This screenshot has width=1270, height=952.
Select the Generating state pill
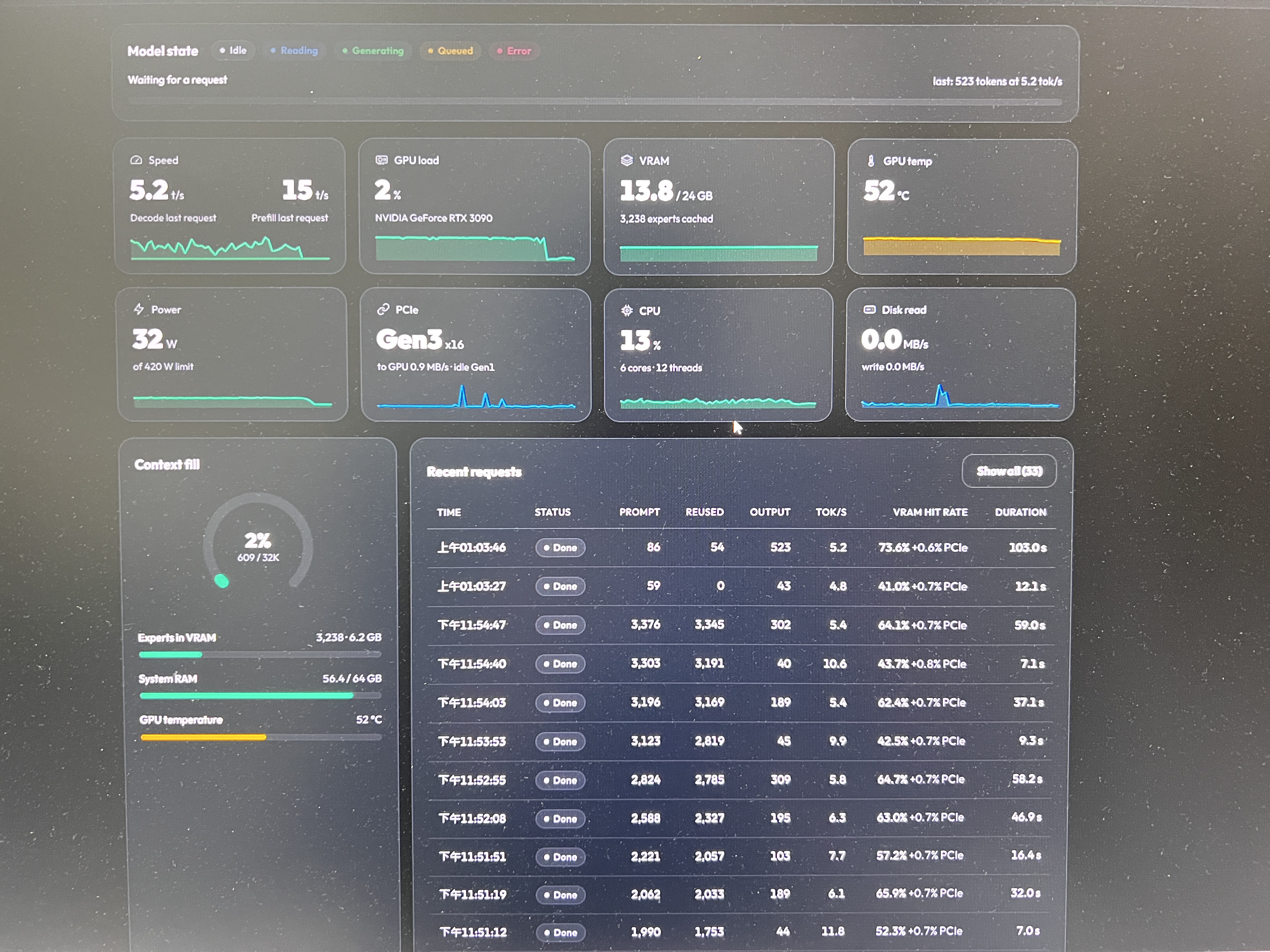tap(373, 50)
